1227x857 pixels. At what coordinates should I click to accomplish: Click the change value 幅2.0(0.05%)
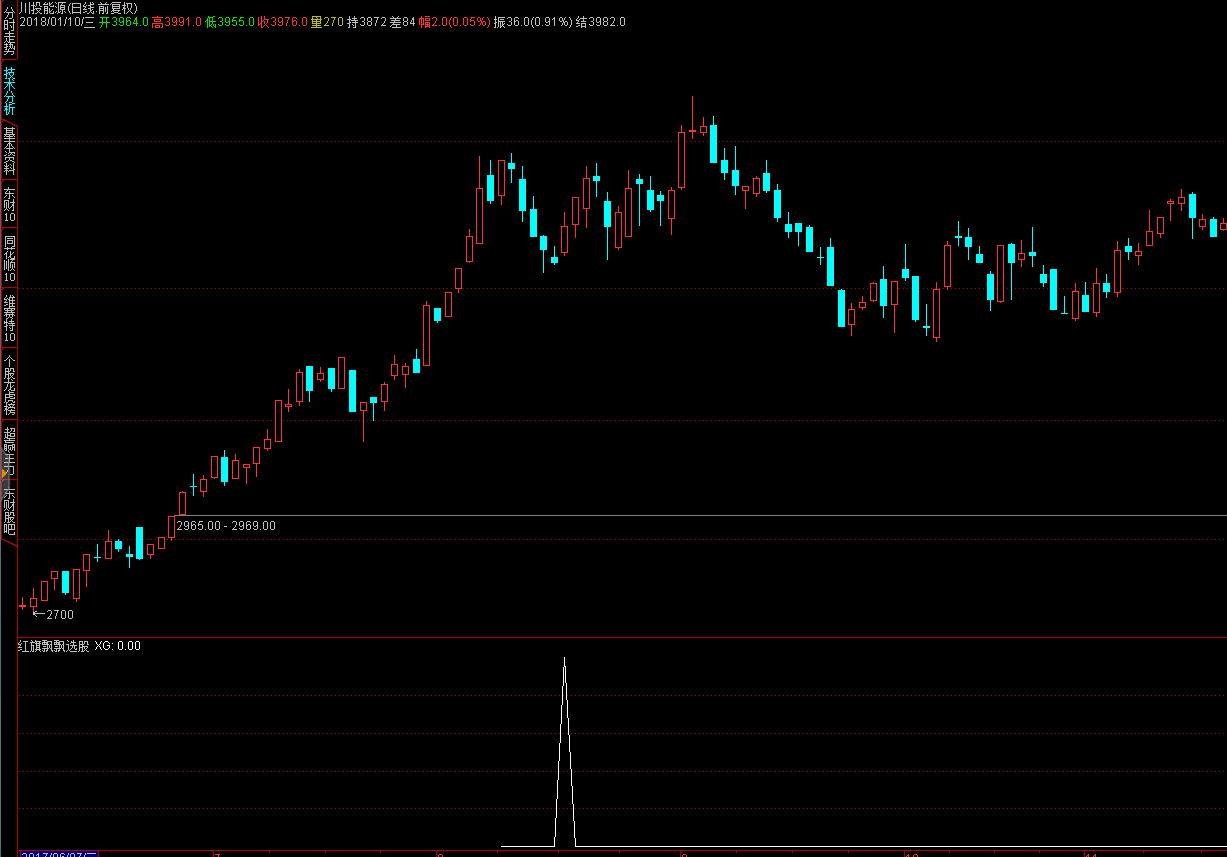[x=454, y=21]
